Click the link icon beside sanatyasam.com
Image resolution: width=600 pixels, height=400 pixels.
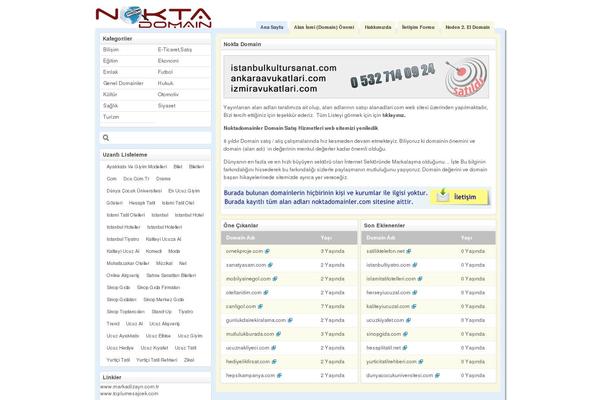(270, 265)
